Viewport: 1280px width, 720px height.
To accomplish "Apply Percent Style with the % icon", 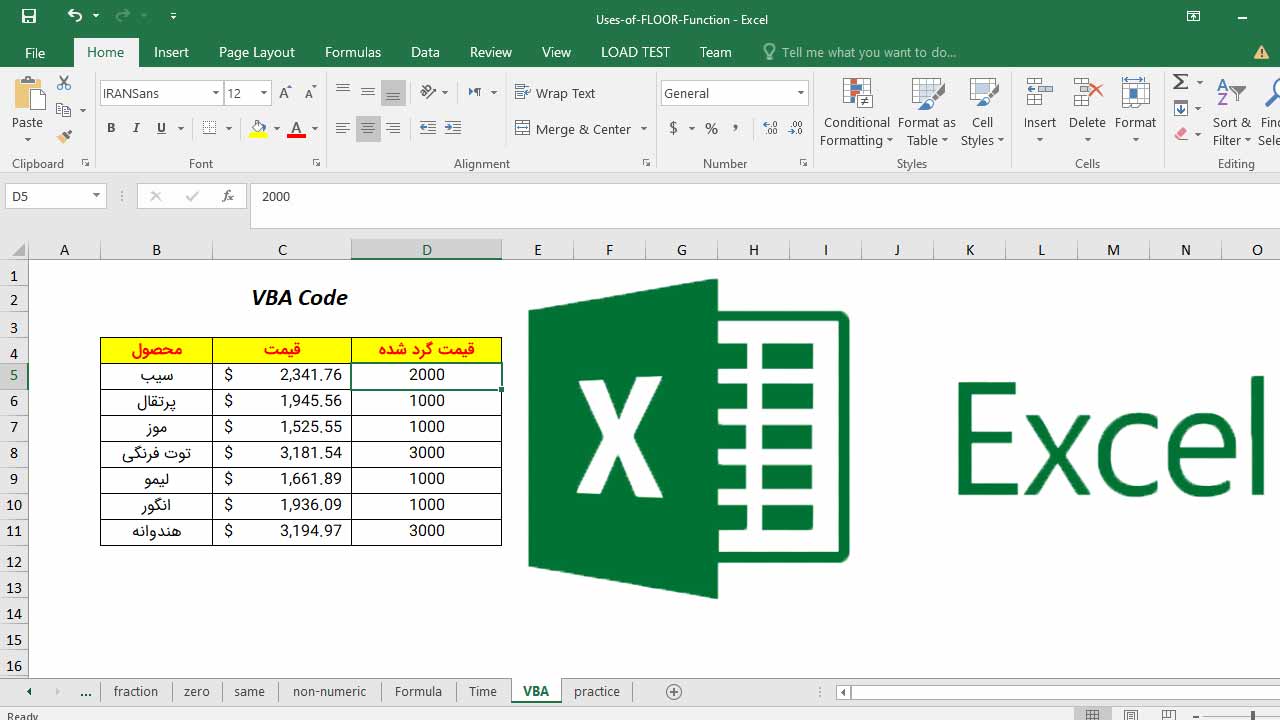I will click(711, 128).
